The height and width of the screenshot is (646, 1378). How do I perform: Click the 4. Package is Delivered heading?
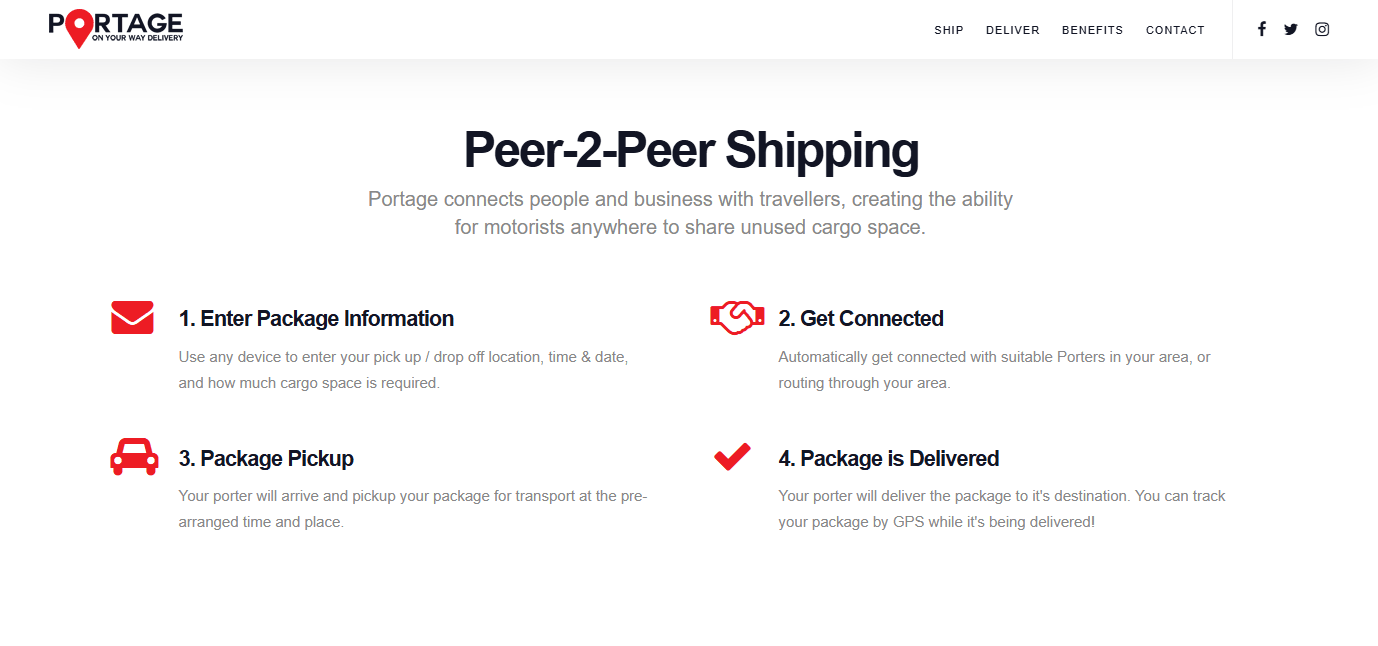pyautogui.click(x=889, y=458)
